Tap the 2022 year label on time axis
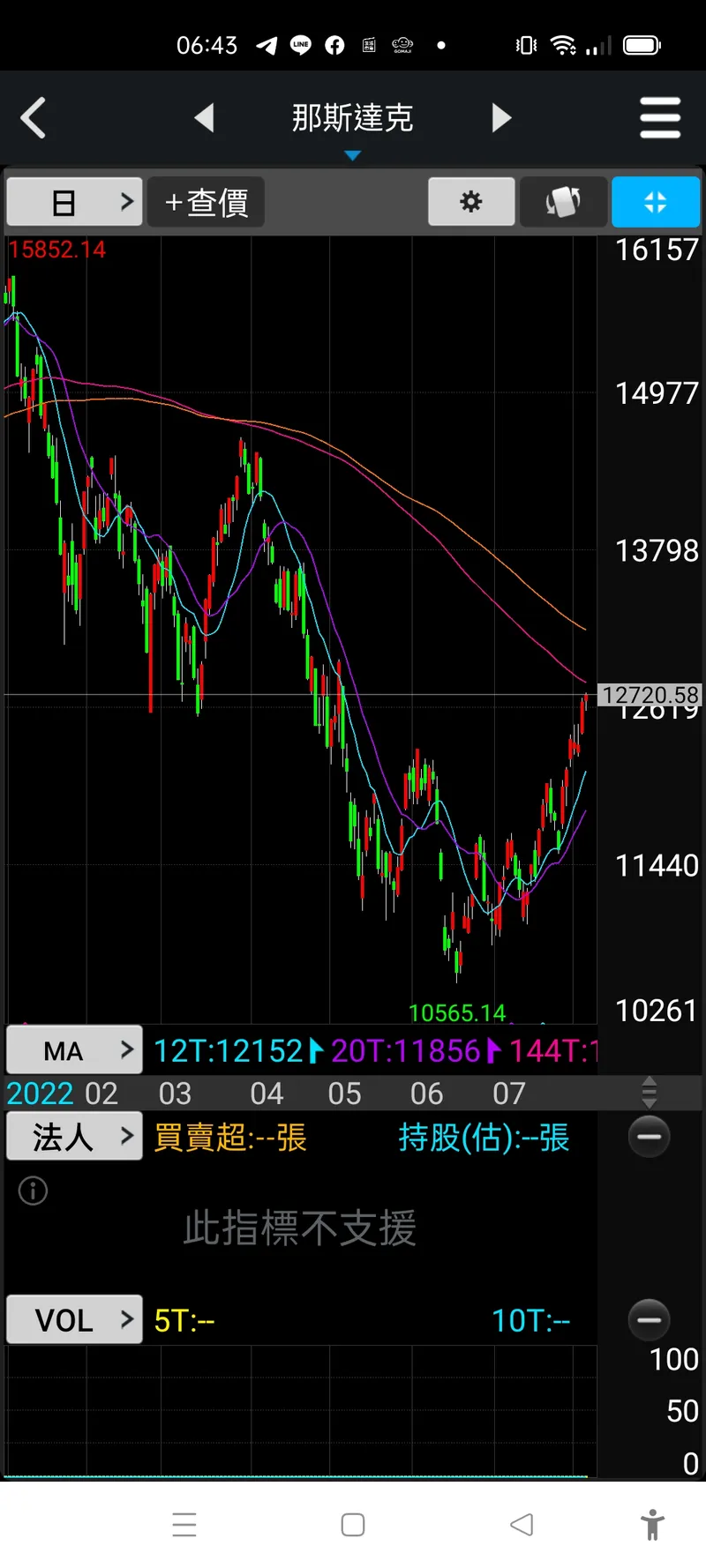 click(40, 1094)
